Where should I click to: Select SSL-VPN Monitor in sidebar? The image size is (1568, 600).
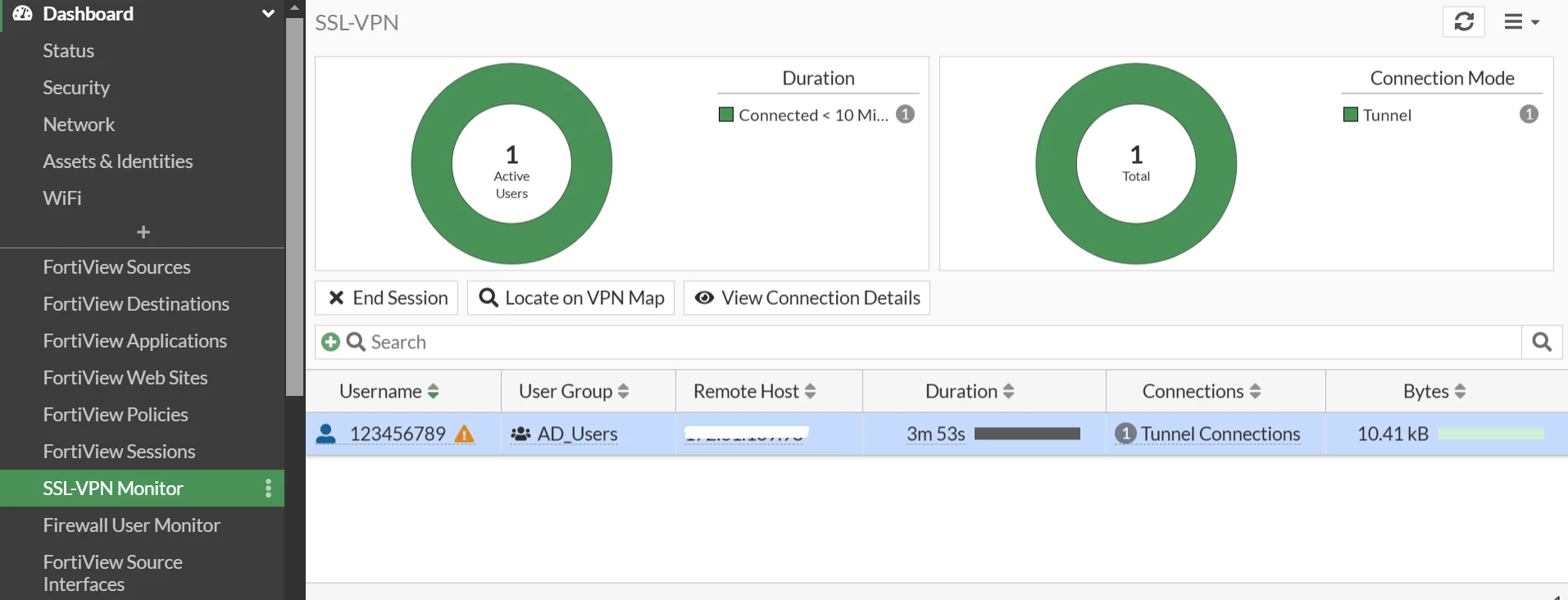[113, 489]
